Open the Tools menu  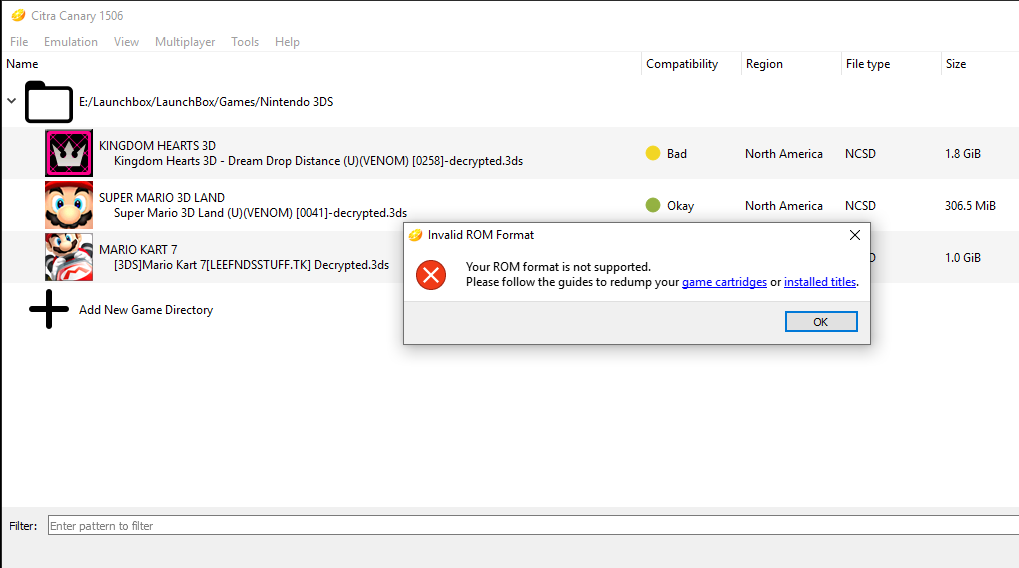pyautogui.click(x=245, y=42)
